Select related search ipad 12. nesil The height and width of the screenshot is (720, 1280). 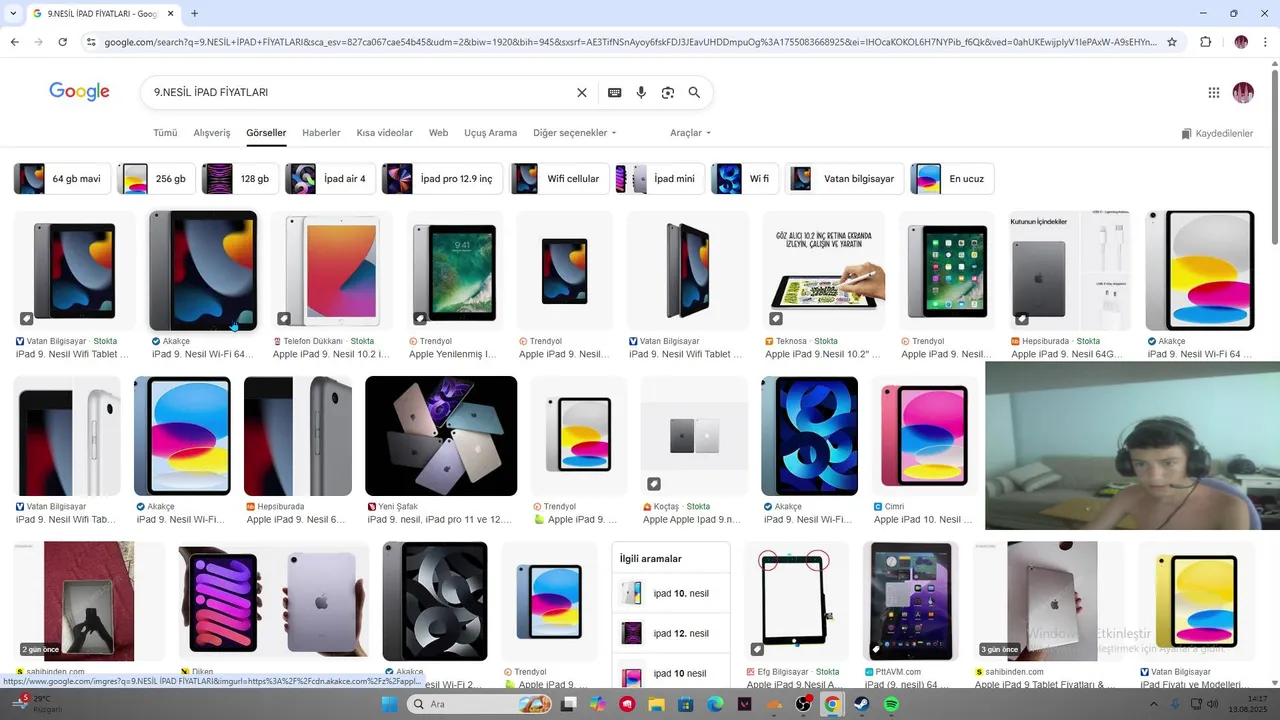[671, 633]
